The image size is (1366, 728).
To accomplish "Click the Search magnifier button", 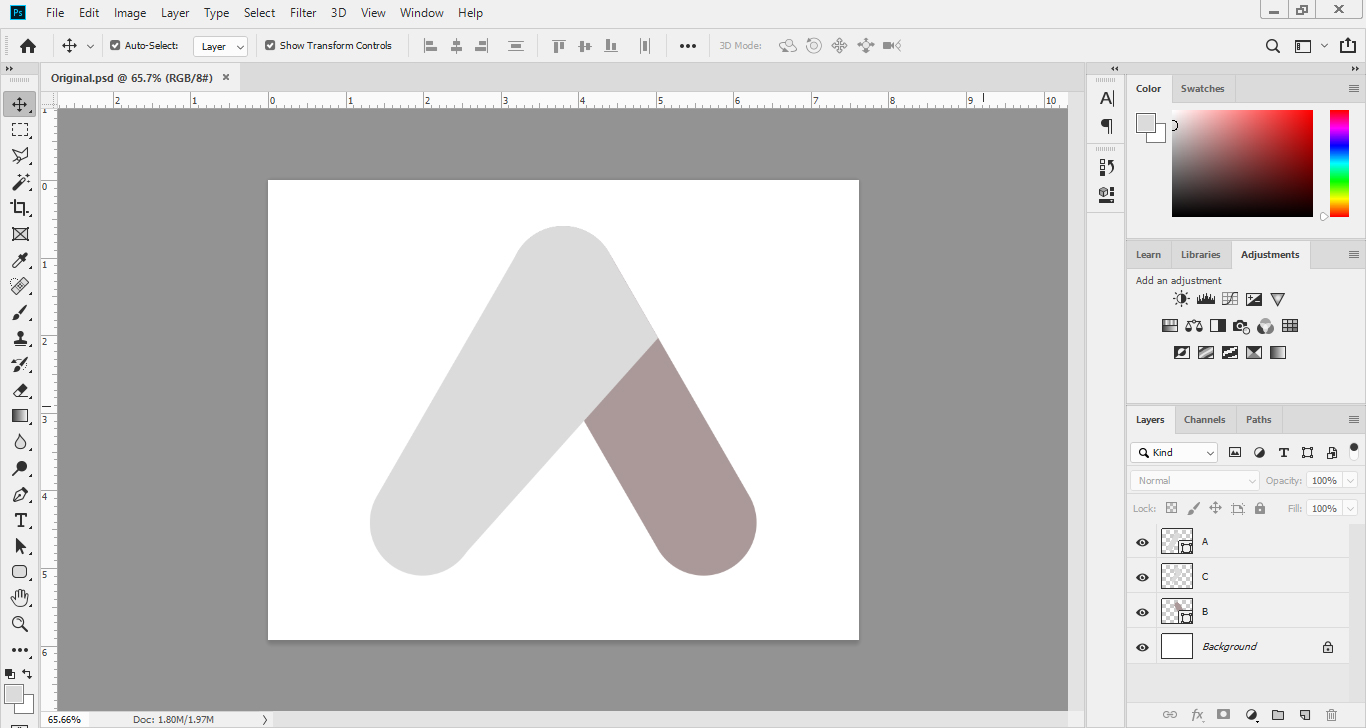I will click(1273, 46).
